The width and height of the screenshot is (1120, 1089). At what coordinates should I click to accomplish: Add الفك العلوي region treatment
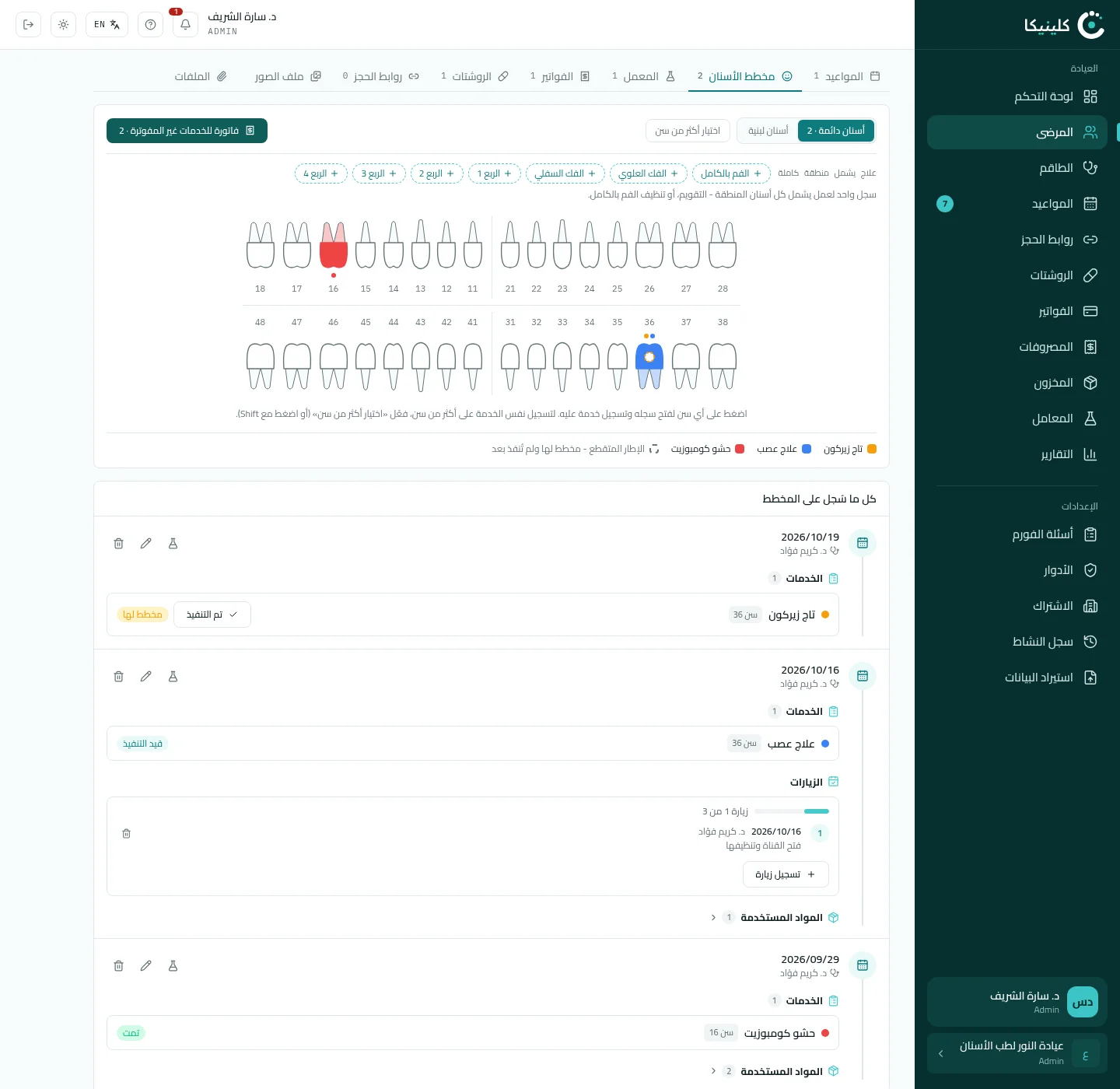click(x=649, y=173)
